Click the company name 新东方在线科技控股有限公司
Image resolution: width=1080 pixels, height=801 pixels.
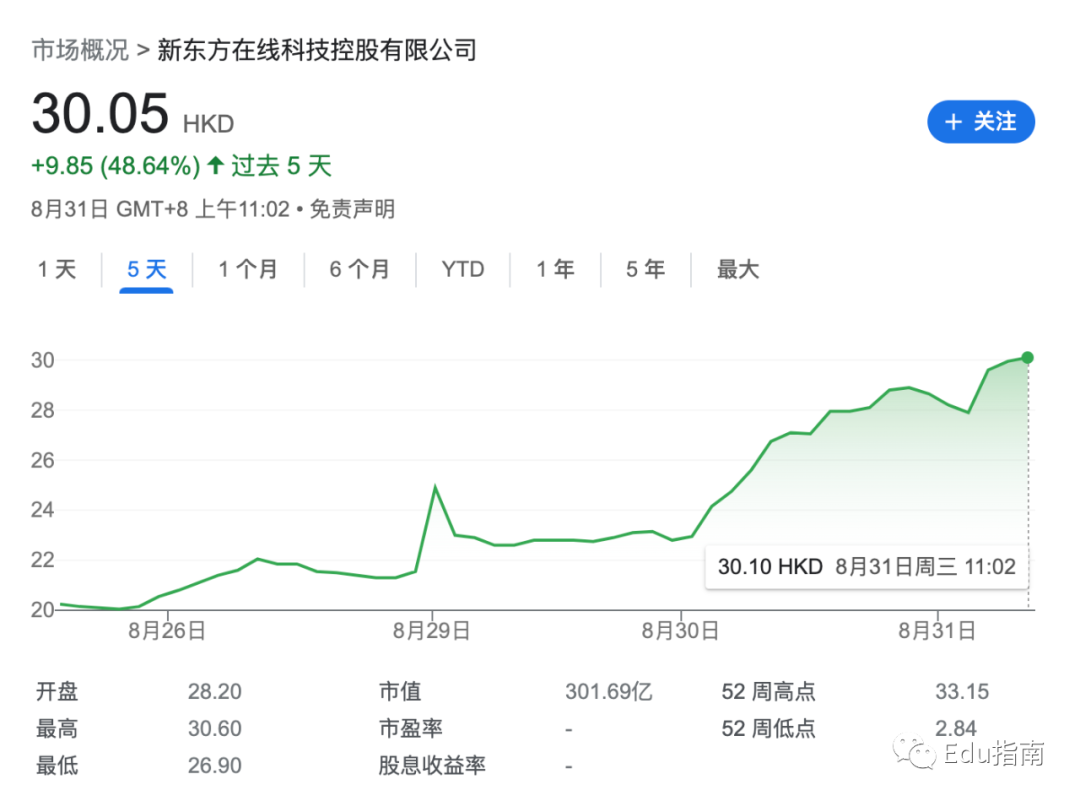point(318,50)
